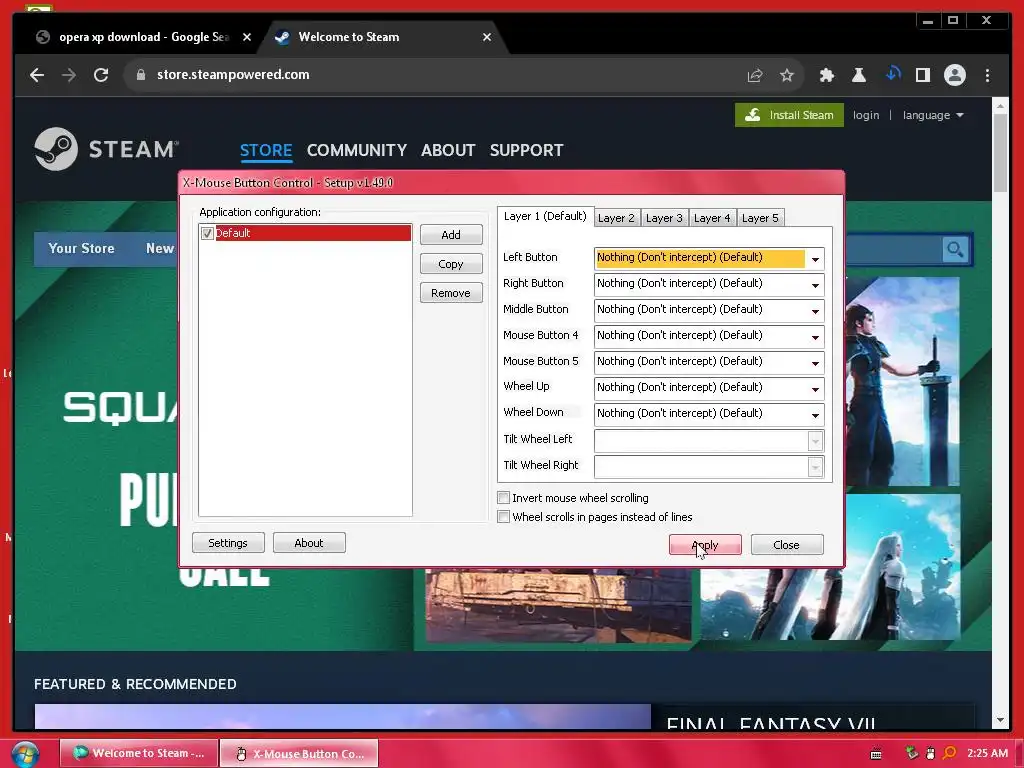This screenshot has height=768, width=1024.
Task: Close the X-Mouse setup dialog
Action: (x=786, y=545)
